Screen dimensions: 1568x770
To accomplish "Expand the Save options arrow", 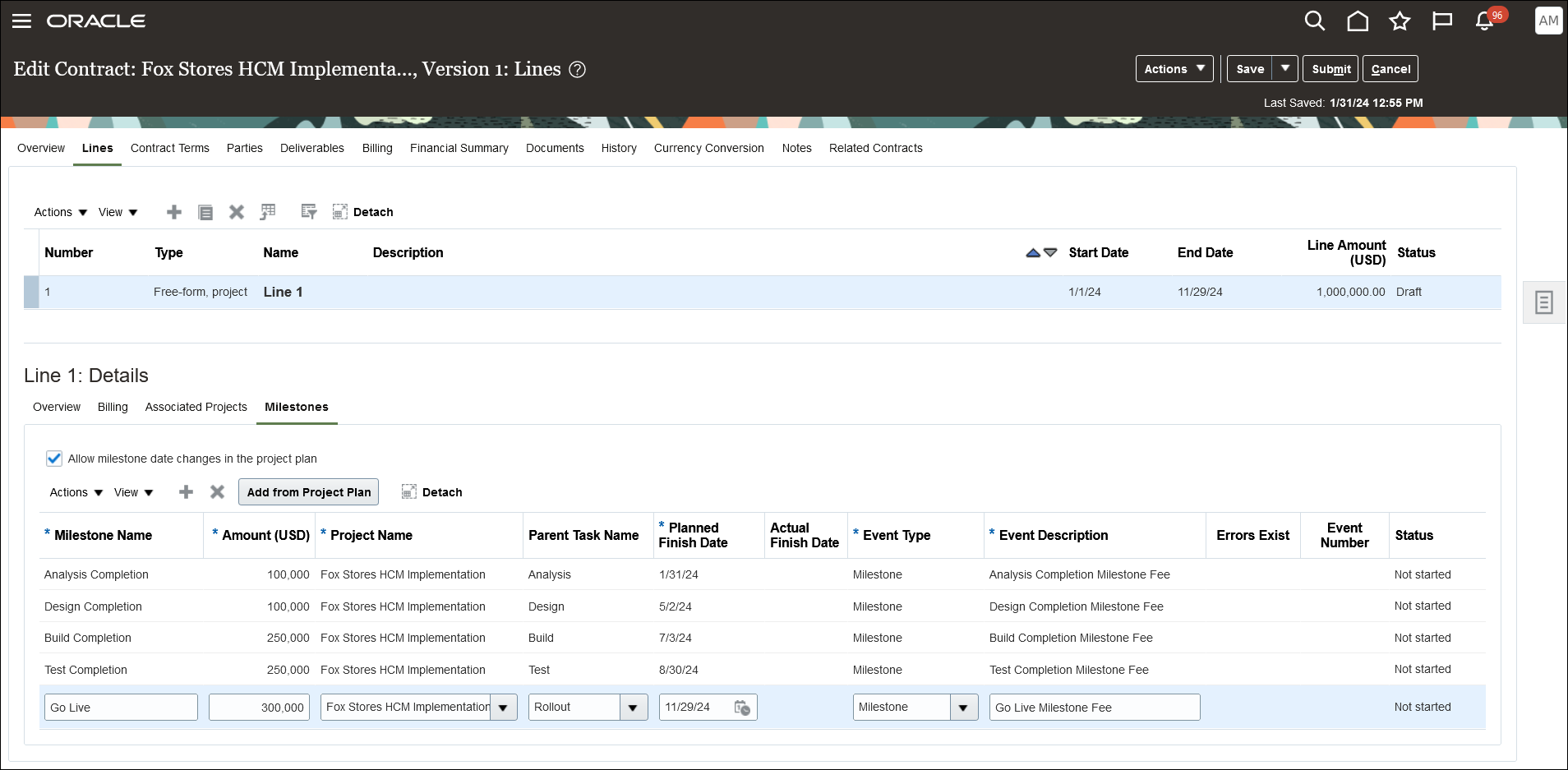I will tap(1285, 69).
